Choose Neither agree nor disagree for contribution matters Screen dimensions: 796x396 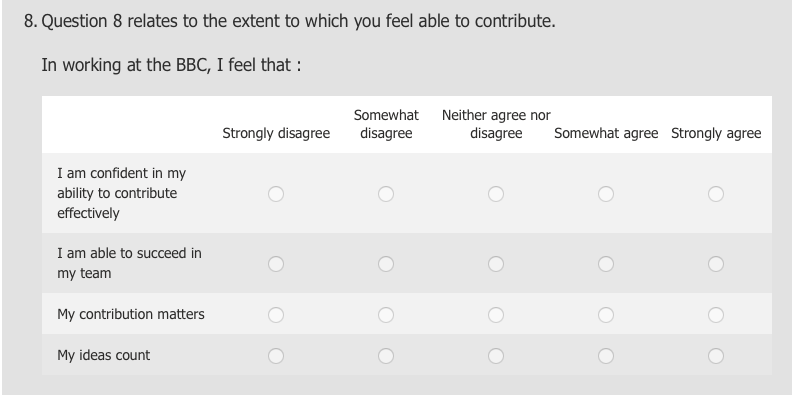point(496,315)
